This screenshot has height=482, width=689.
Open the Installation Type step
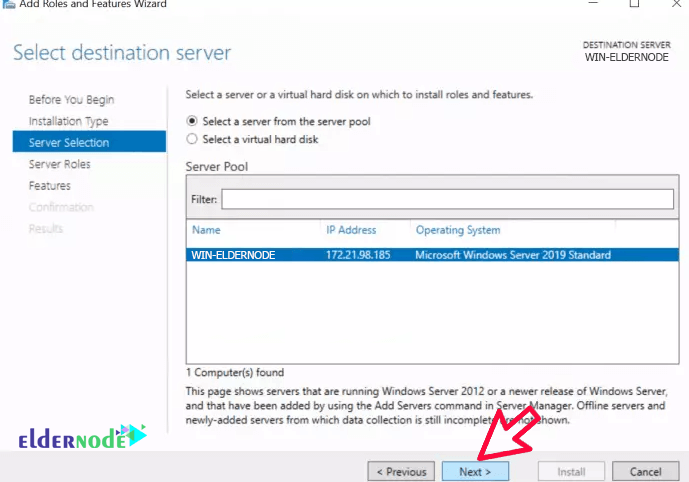coord(68,121)
